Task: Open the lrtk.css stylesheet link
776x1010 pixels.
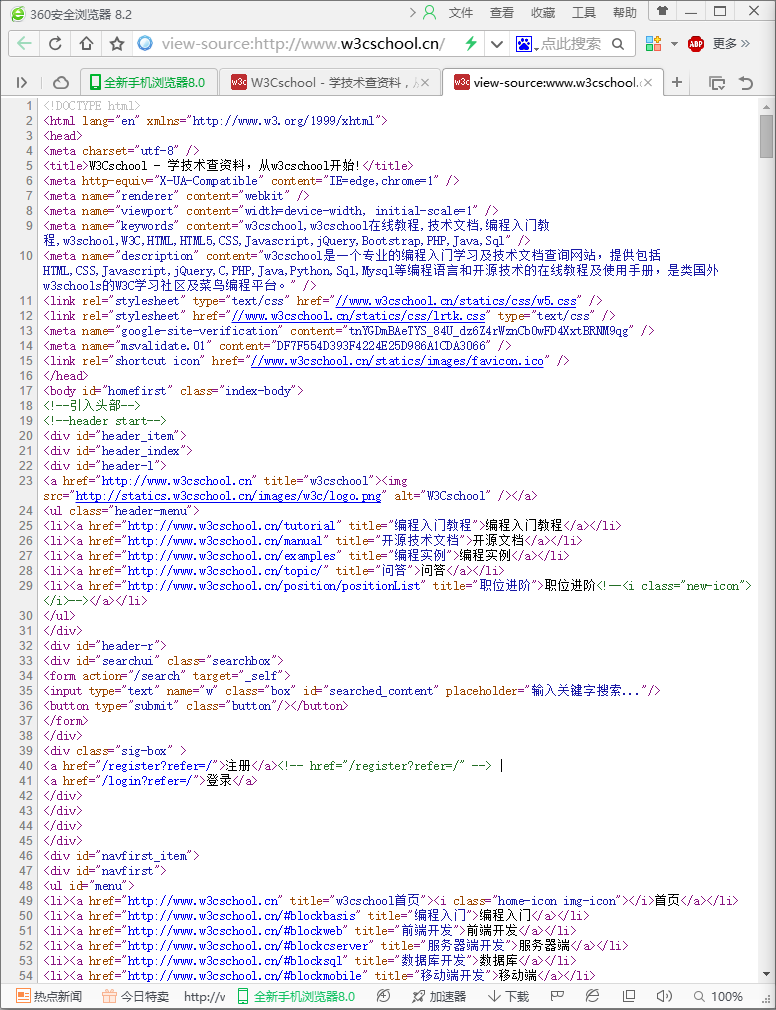Action: click(x=359, y=316)
